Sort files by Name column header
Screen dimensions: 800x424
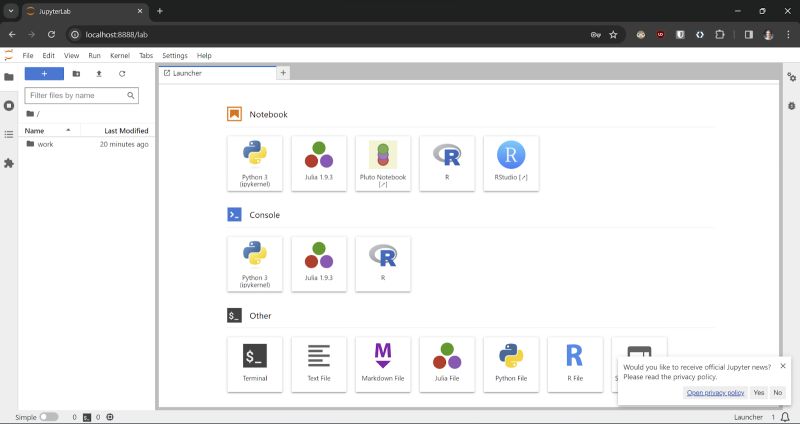pyautogui.click(x=49, y=131)
